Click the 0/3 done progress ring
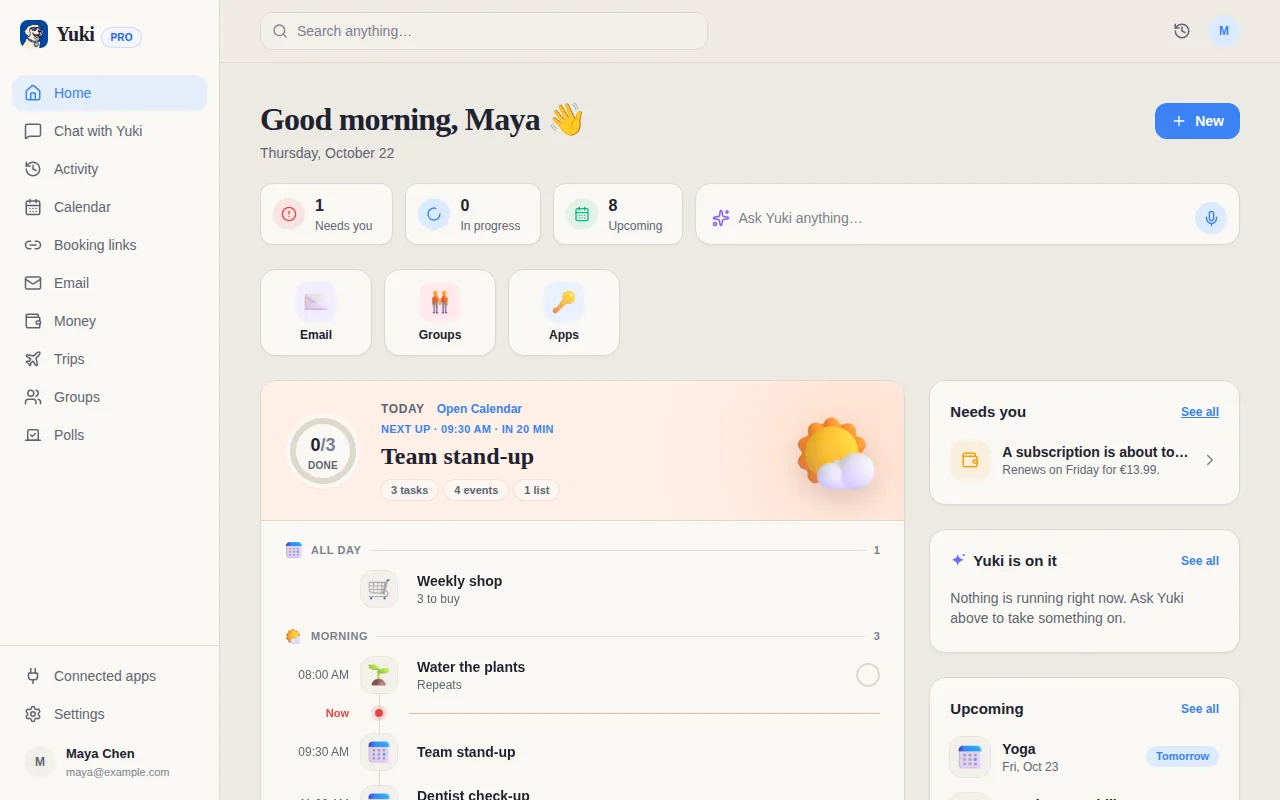Screen dimensions: 1280x800 coord(323,452)
